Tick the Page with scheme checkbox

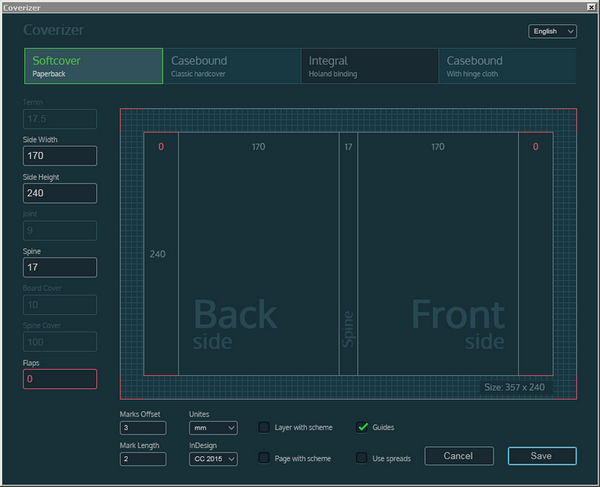[x=264, y=458]
